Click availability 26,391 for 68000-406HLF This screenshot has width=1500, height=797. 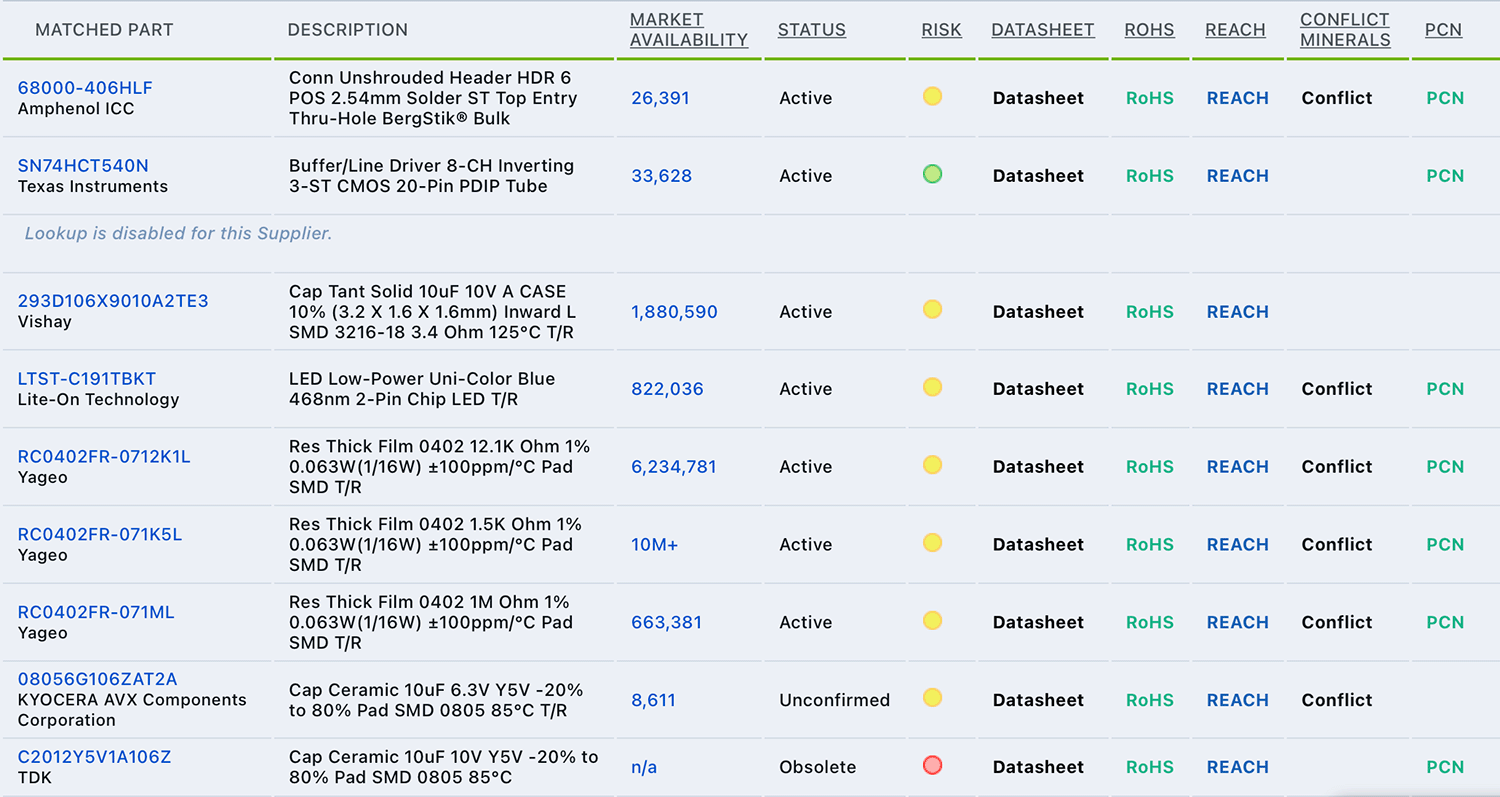[x=660, y=98]
